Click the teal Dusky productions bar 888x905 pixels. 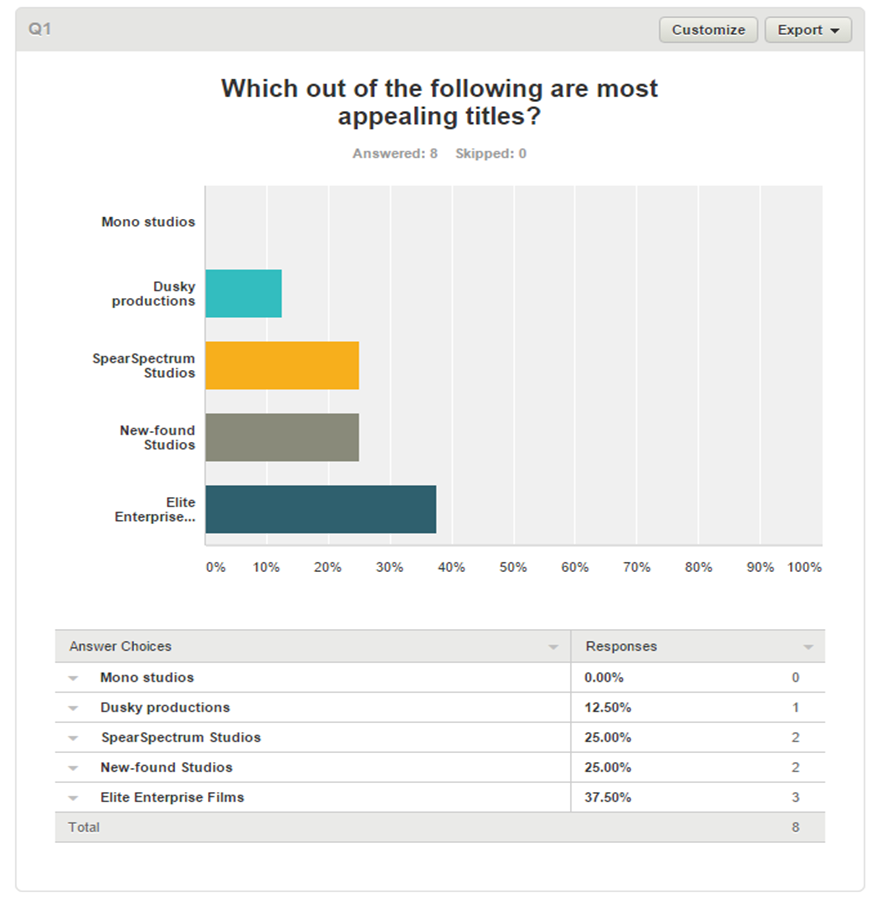tap(243, 294)
